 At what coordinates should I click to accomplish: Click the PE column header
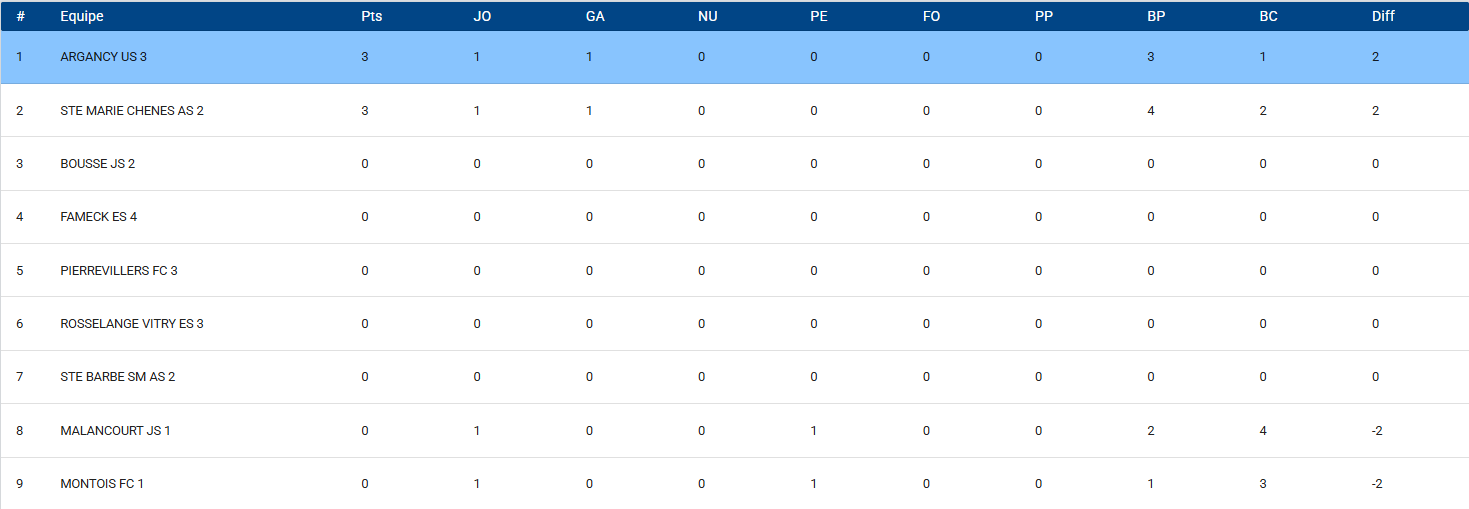pyautogui.click(x=819, y=16)
